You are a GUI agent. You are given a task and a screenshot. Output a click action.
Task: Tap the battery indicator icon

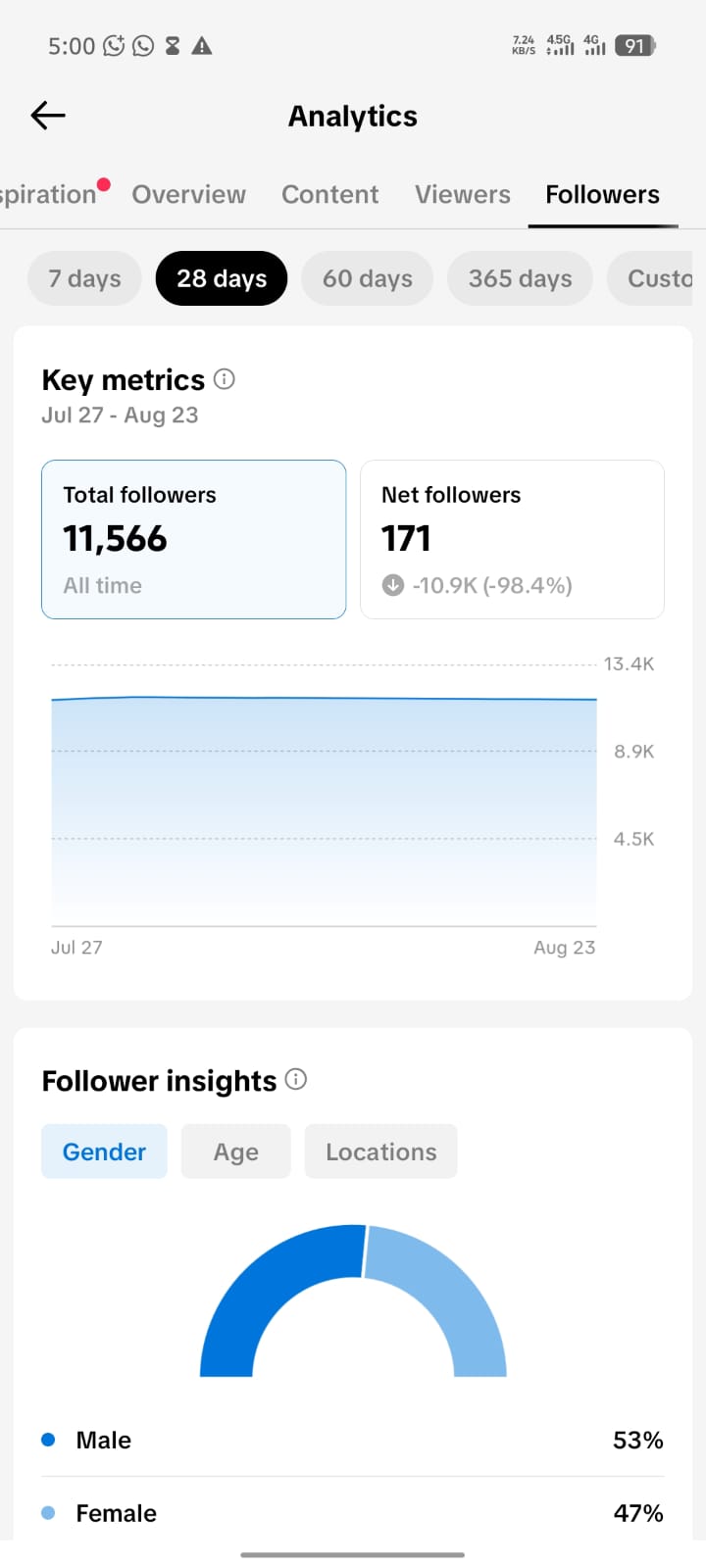(x=635, y=45)
